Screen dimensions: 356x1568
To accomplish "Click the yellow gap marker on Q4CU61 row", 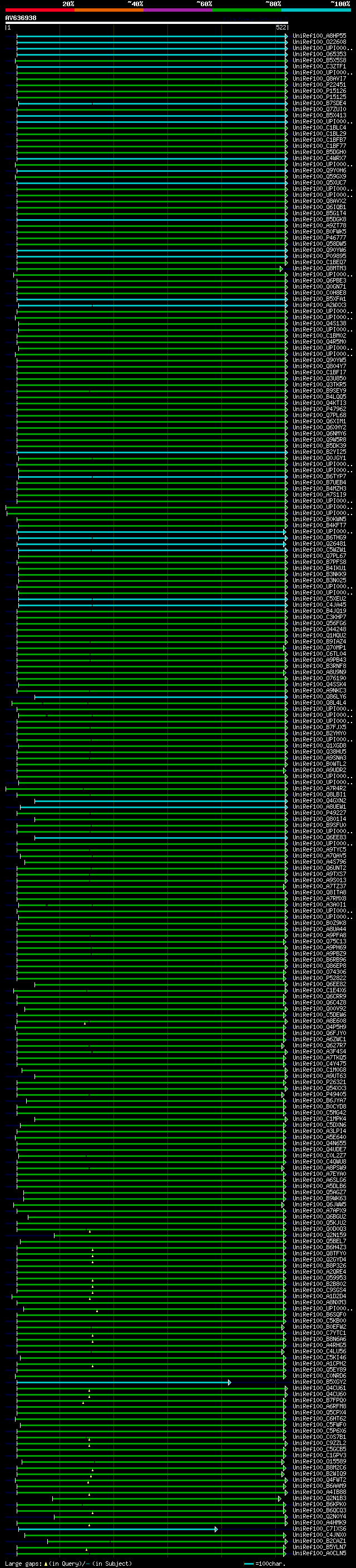I will point(90,1390).
